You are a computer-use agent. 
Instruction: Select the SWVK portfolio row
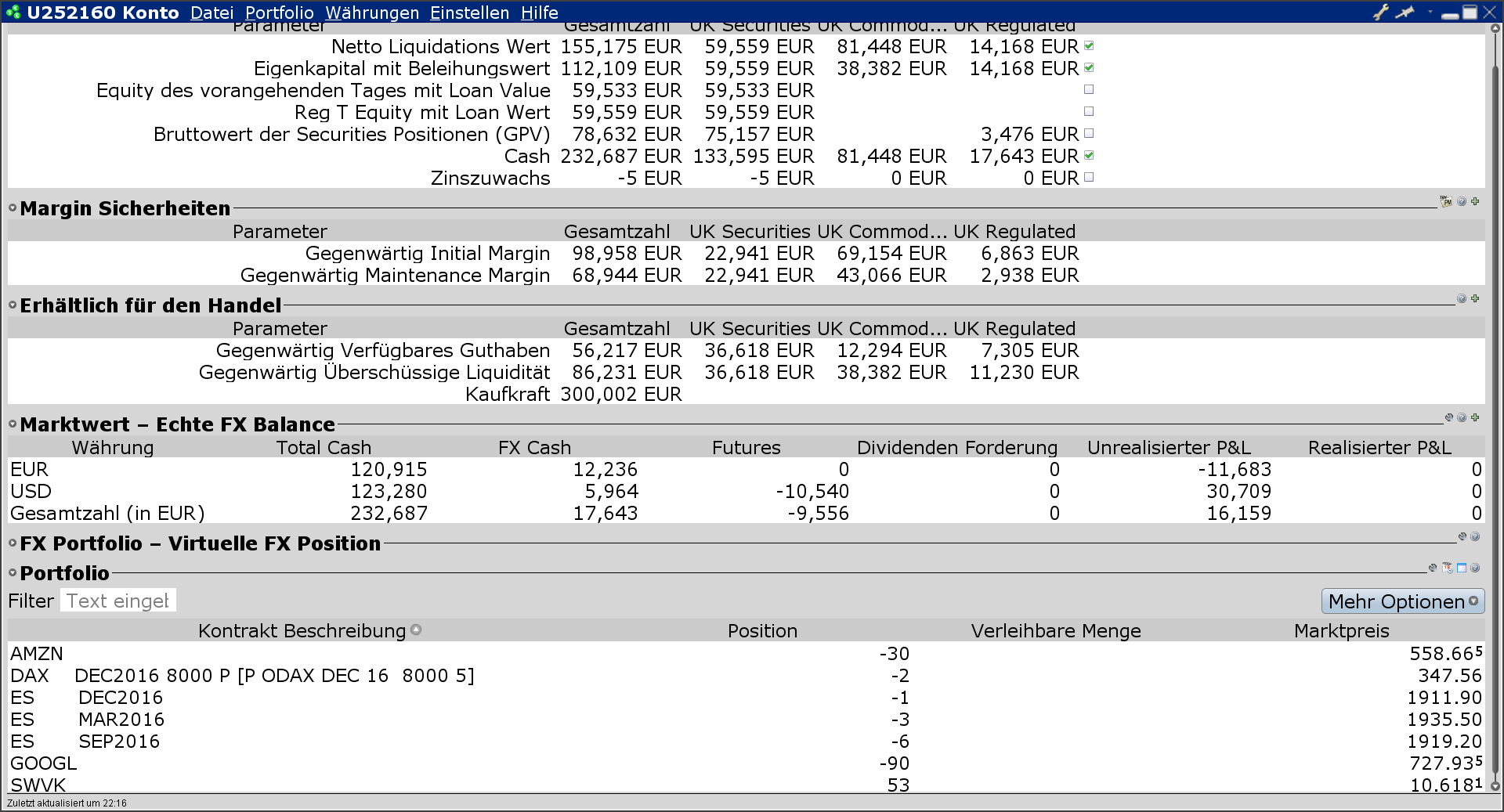tap(747, 784)
